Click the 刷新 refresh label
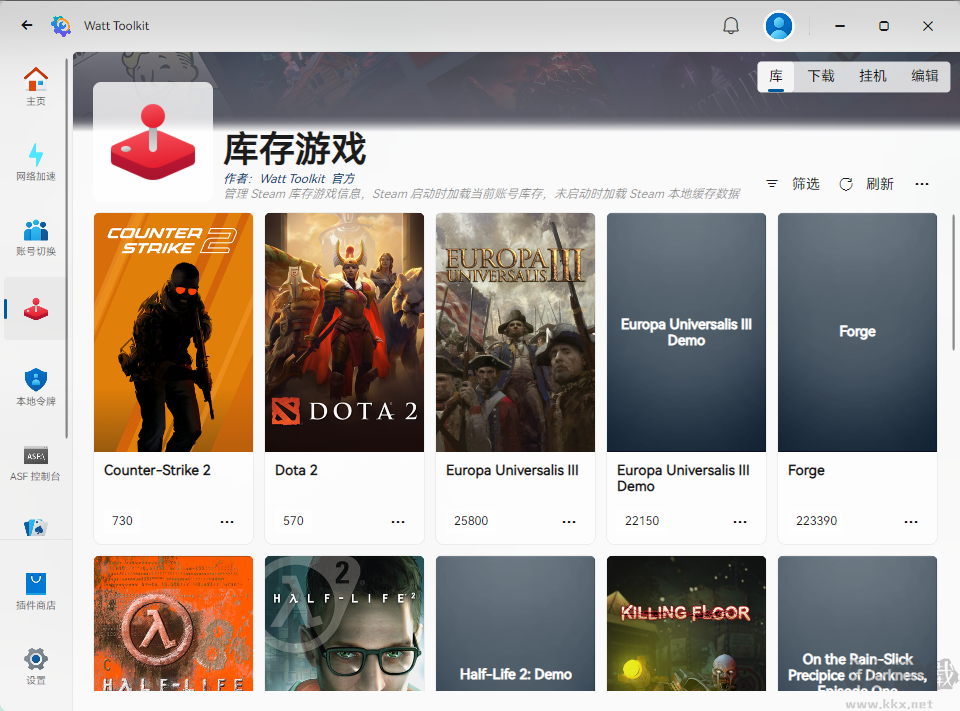This screenshot has height=711, width=960. point(880,184)
